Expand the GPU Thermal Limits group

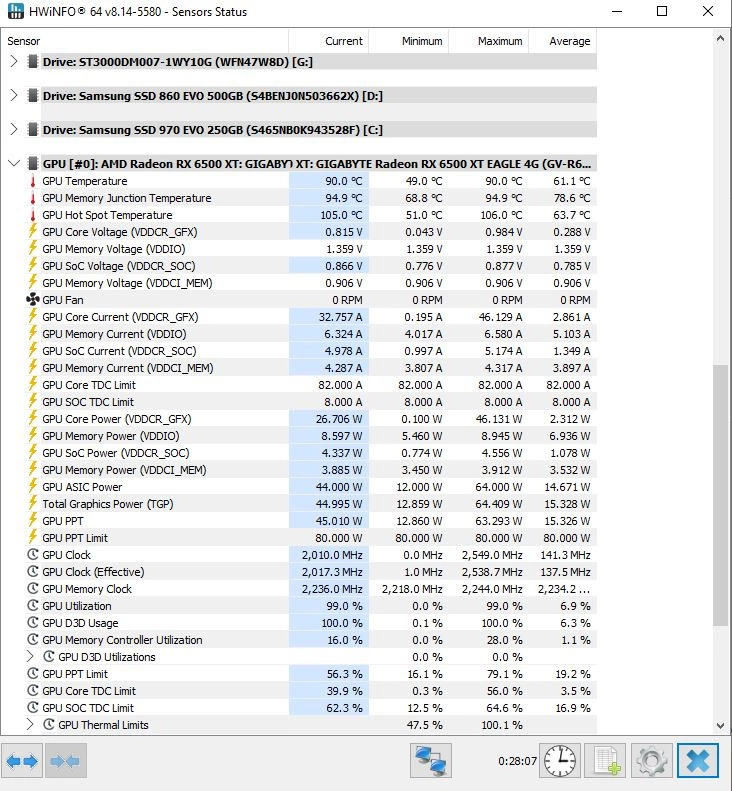click(30, 725)
